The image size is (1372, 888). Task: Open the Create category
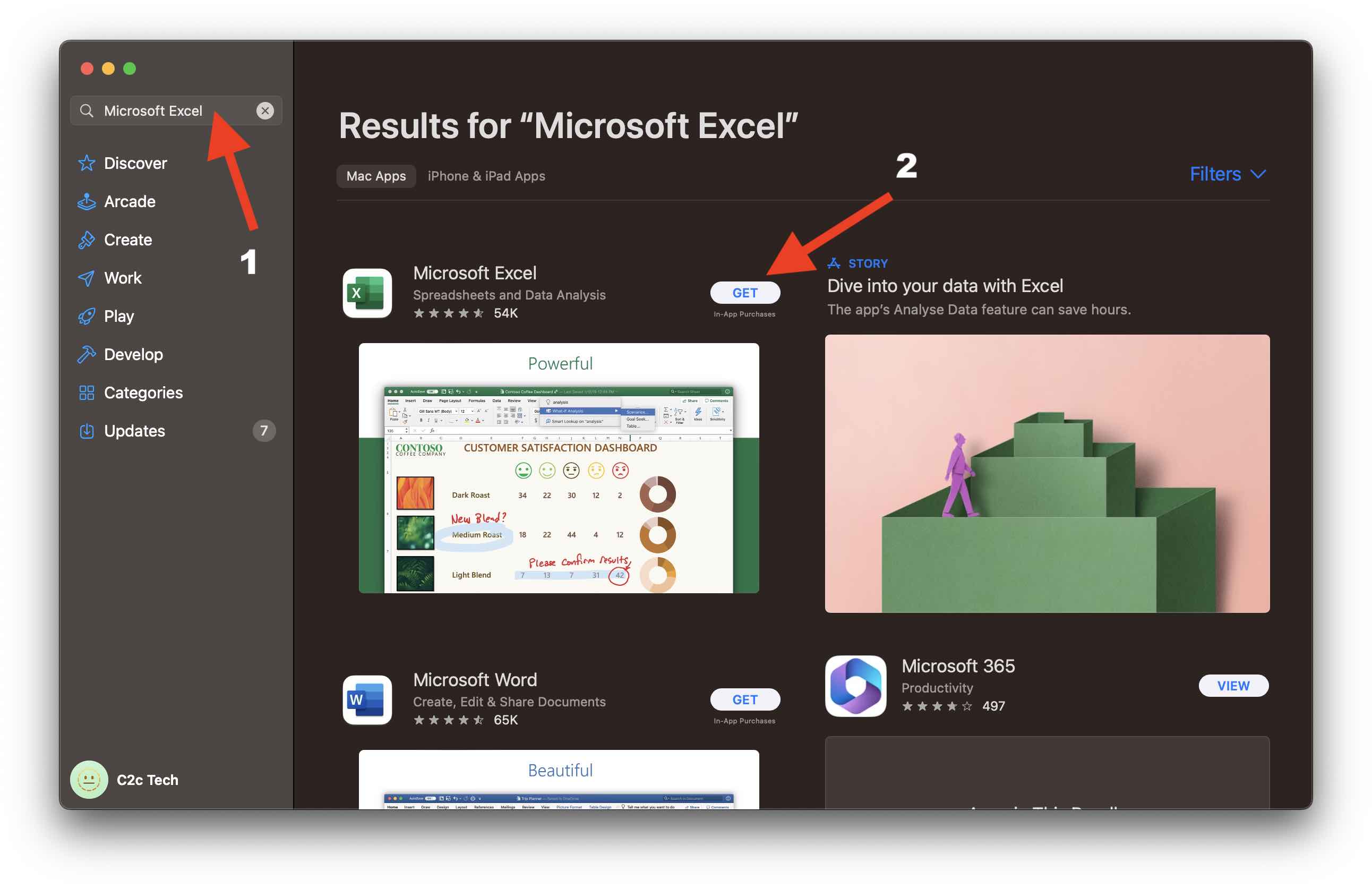(127, 240)
